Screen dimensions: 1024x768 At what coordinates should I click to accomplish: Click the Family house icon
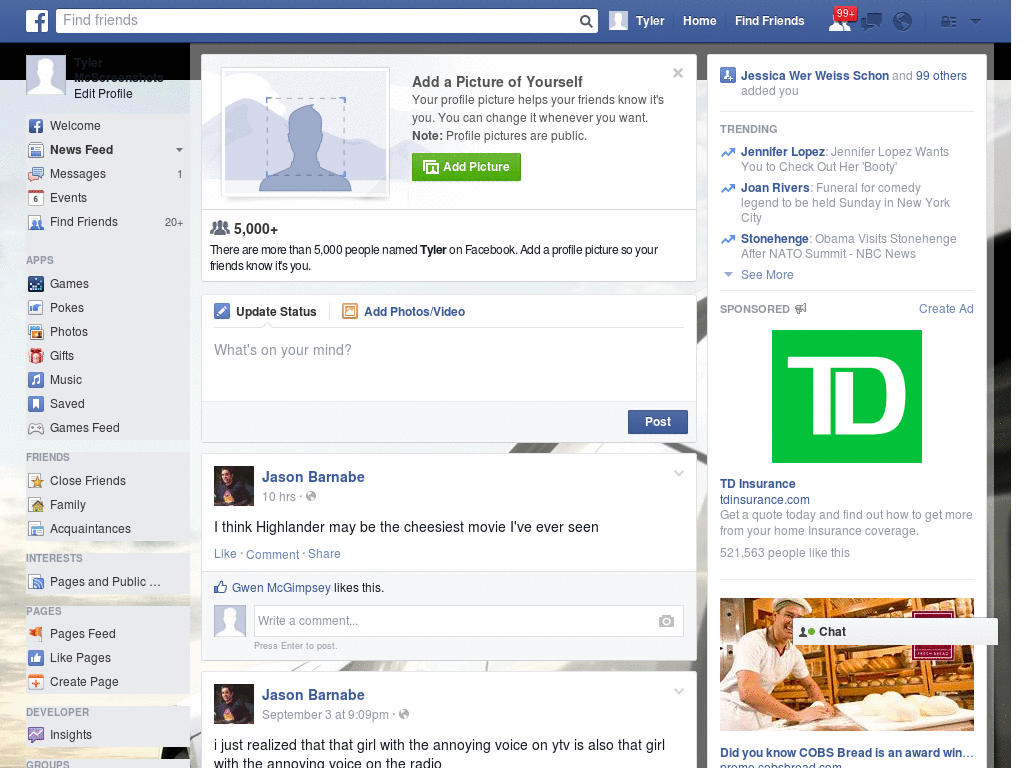click(x=36, y=505)
